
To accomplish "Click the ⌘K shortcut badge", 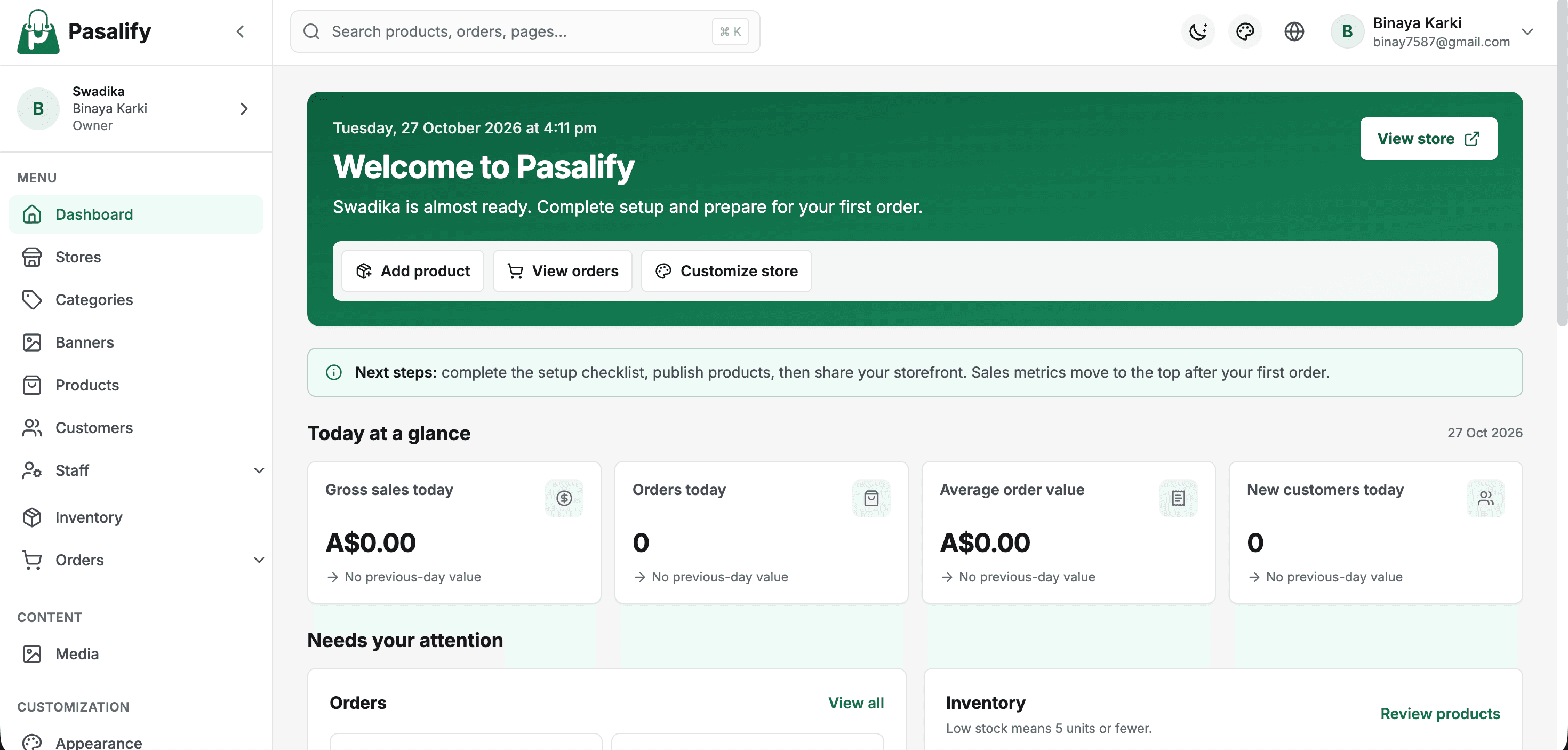I will click(730, 31).
